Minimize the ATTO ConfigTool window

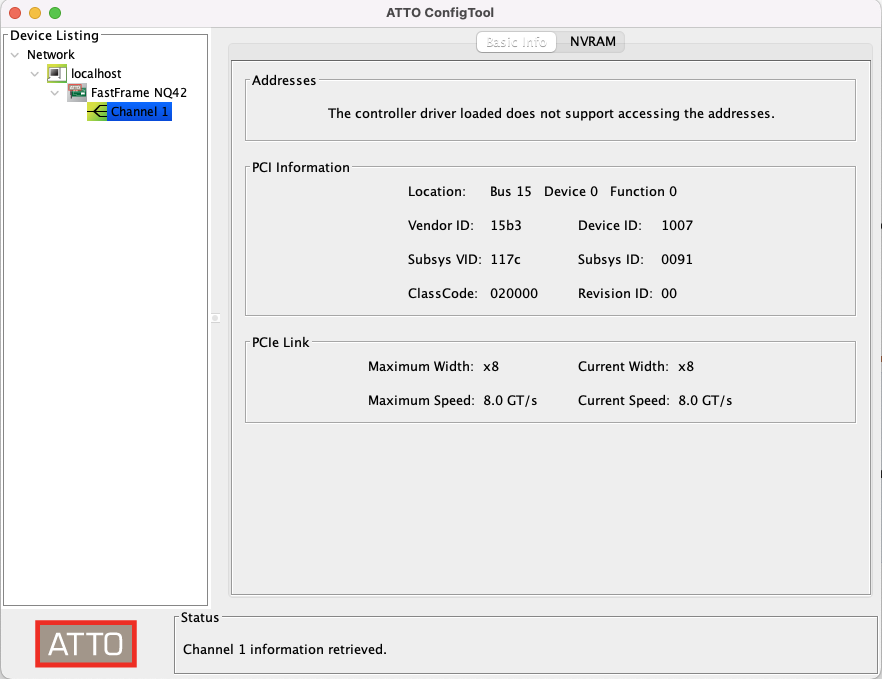(35, 12)
